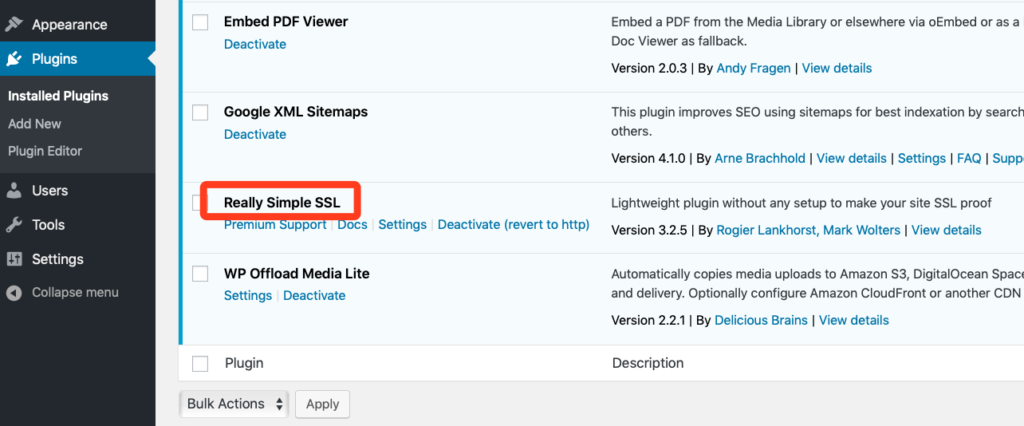Screen dimensions: 1024x426
Task: Click the Plugins plug icon
Action: click(x=14, y=59)
